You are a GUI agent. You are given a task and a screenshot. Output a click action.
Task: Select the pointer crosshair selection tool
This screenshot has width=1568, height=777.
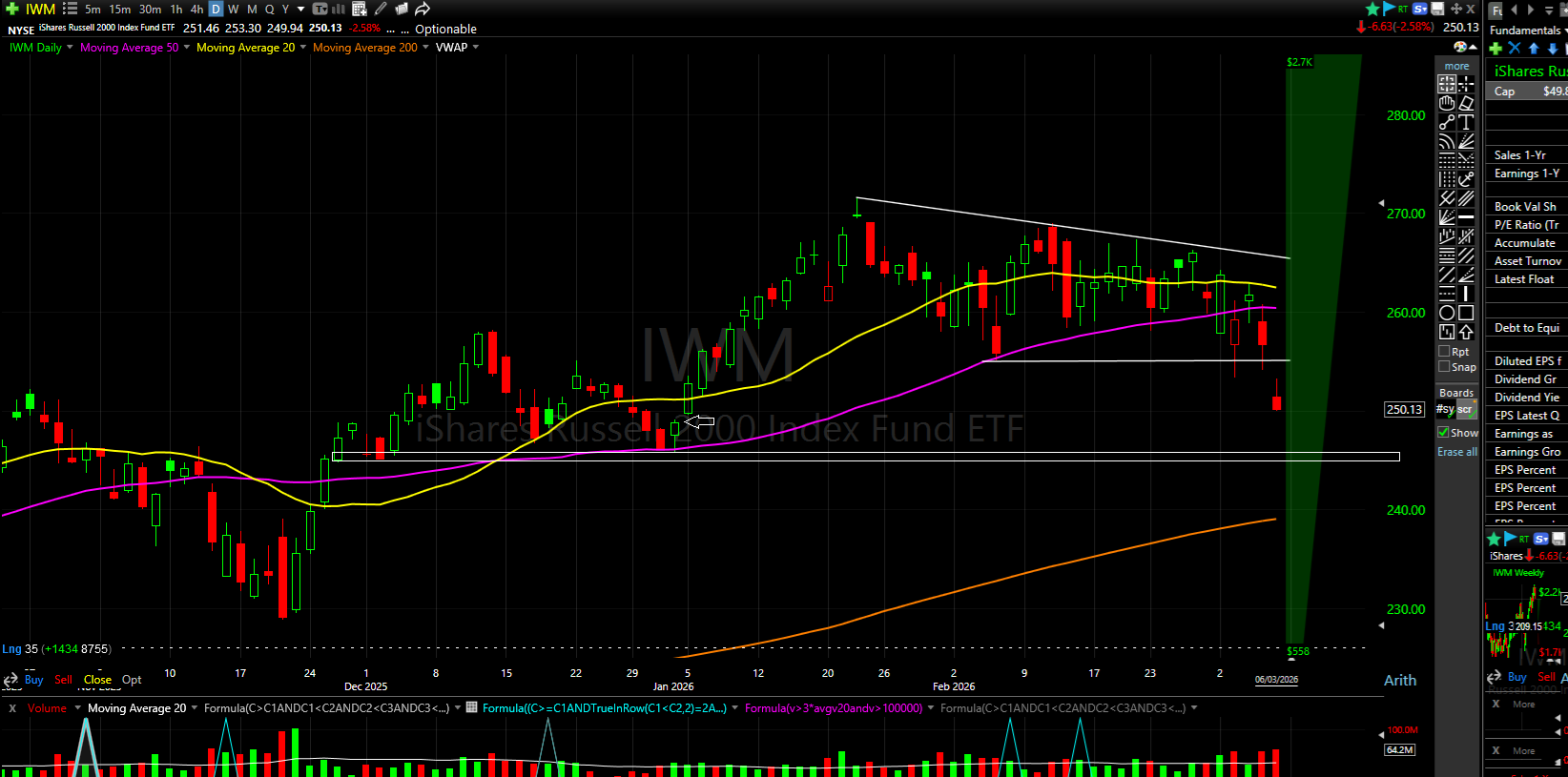tap(1447, 84)
